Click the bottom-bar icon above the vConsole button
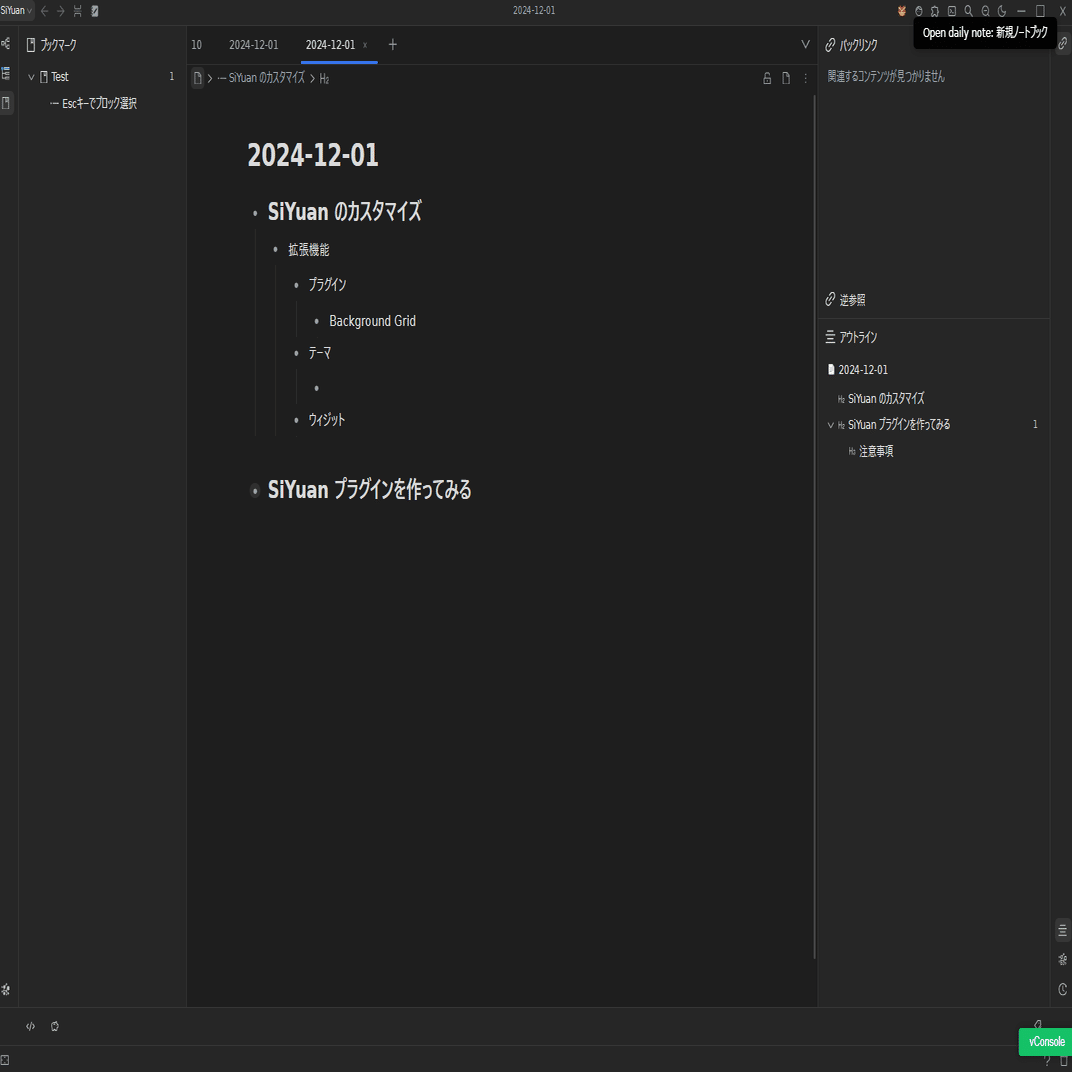The height and width of the screenshot is (1072, 1072). click(1037, 1023)
